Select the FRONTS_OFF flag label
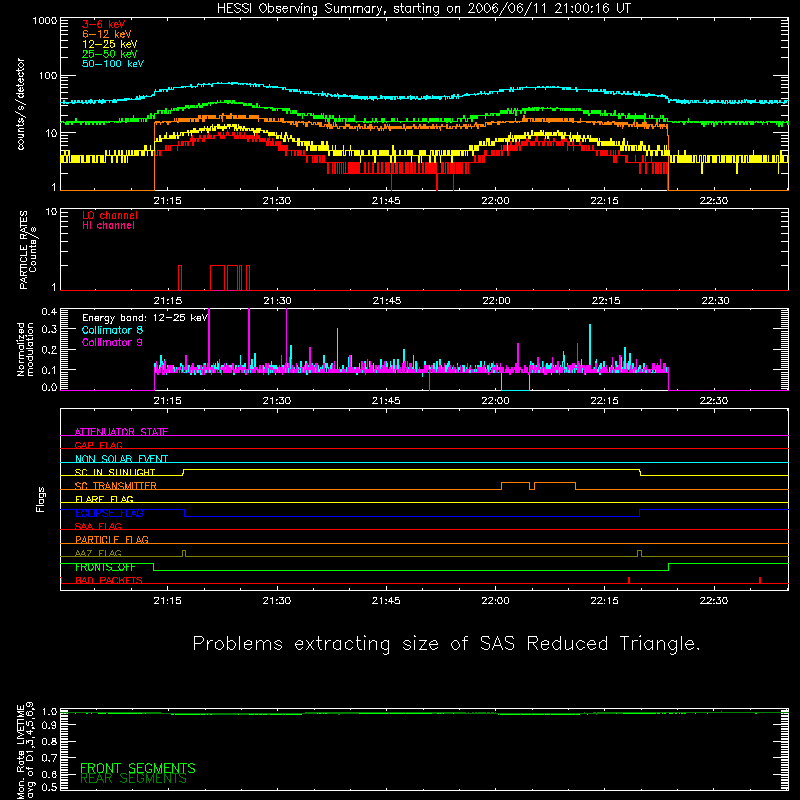Screen dimensions: 800x800 (x=105, y=567)
